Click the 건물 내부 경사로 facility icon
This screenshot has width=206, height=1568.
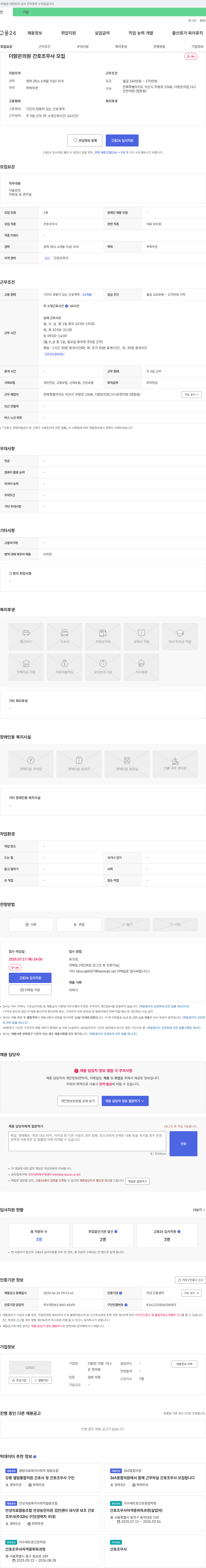(x=175, y=764)
